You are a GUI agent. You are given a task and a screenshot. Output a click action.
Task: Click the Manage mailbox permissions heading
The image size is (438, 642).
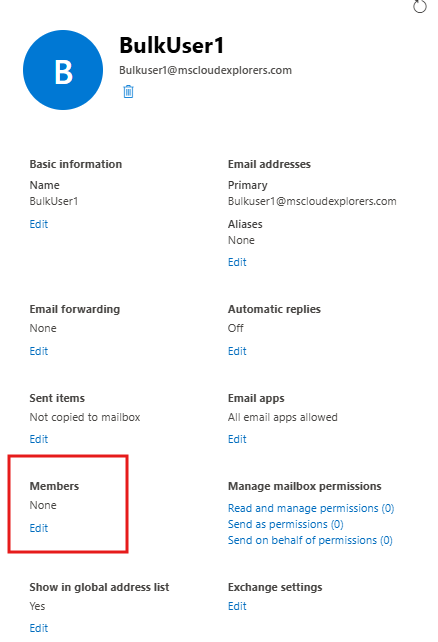[305, 486]
